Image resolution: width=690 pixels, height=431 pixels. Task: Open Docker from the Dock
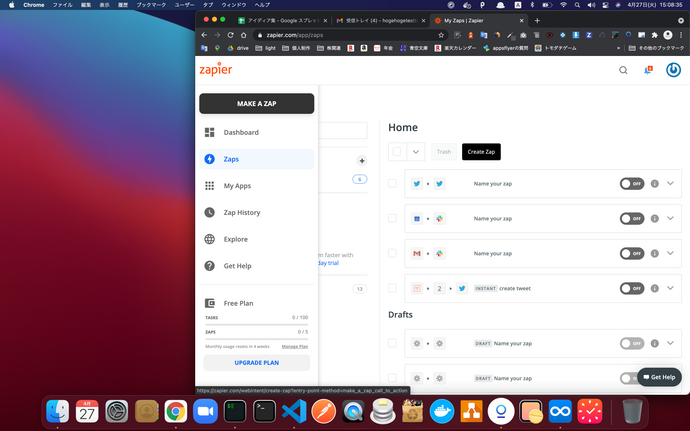pos(442,411)
